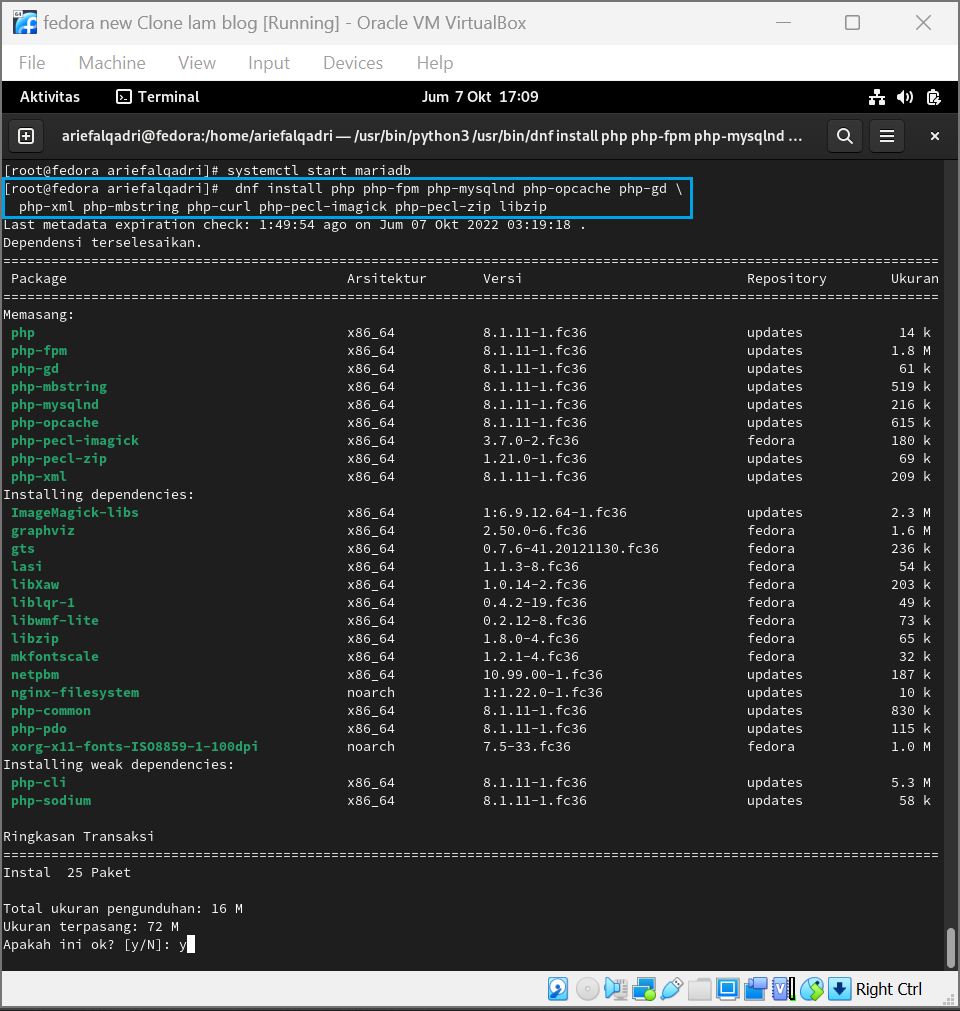Open the VirtualBox View menu

pyautogui.click(x=197, y=63)
